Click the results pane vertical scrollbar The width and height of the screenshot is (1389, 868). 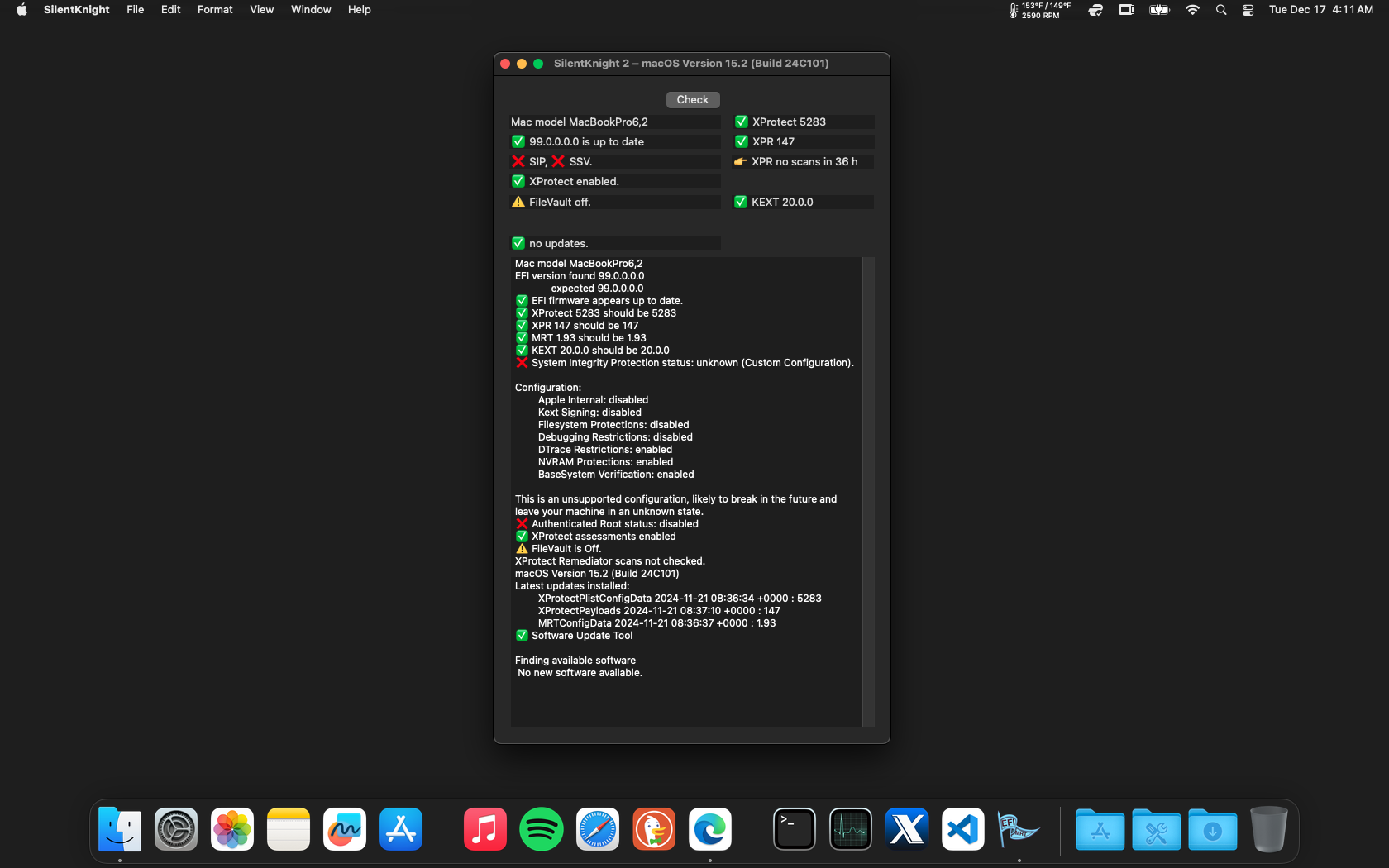868,492
